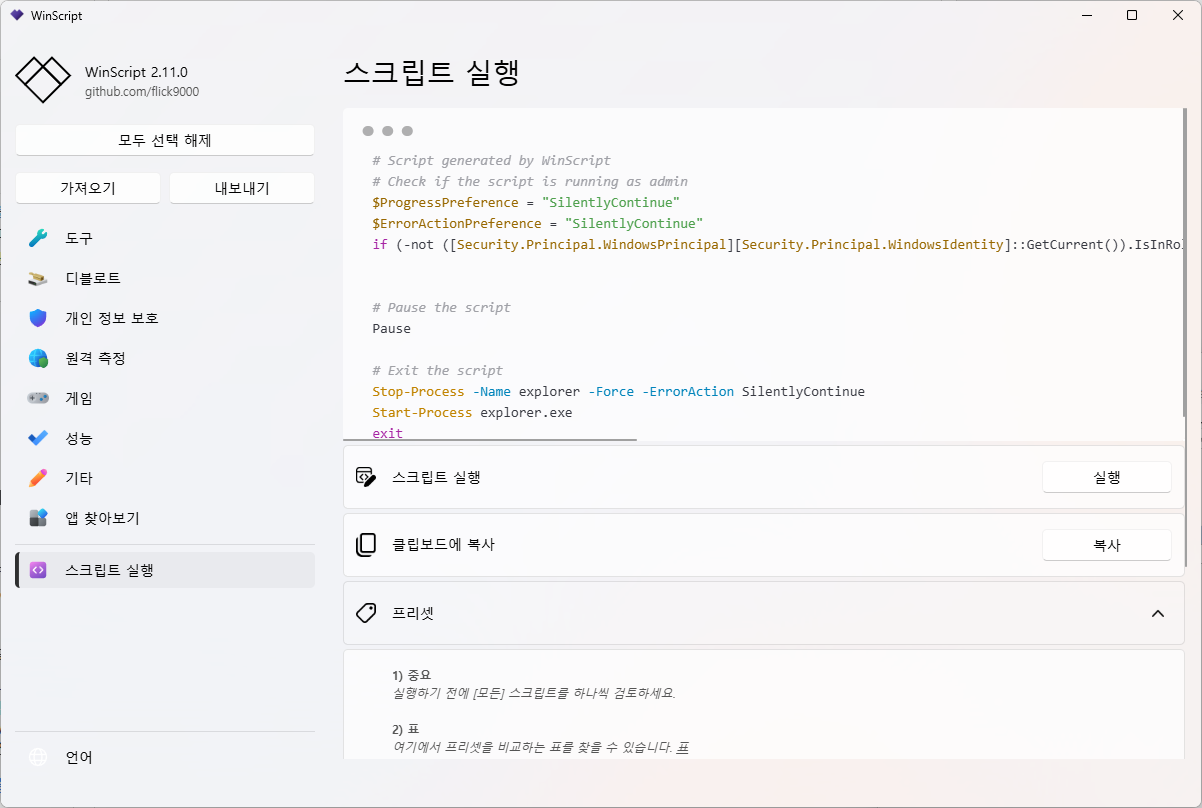Click the WinScript diamond logo

43,79
